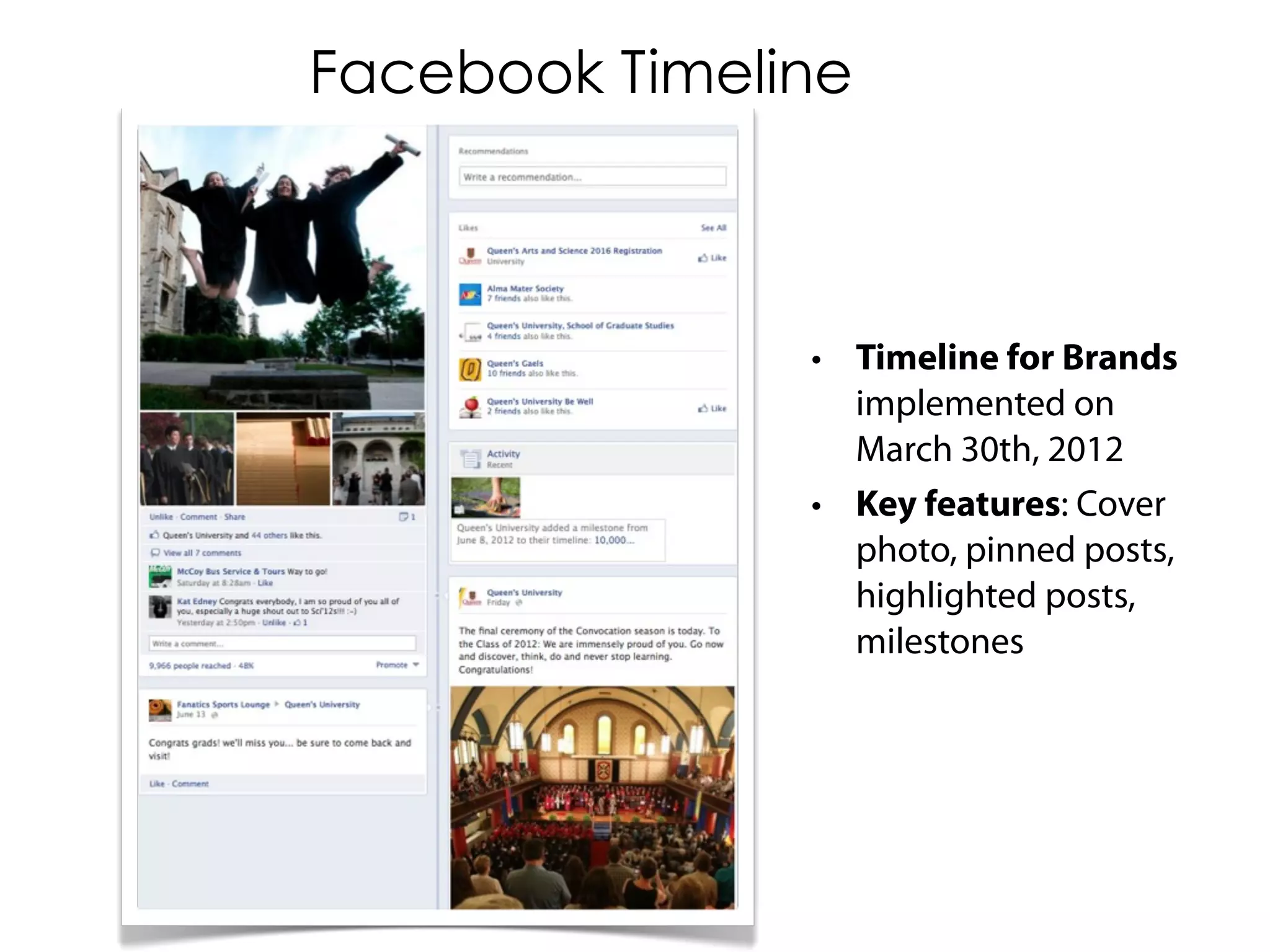Screen dimensions: 1270x952
Task: Click Unlike on the photo post
Action: (x=161, y=517)
